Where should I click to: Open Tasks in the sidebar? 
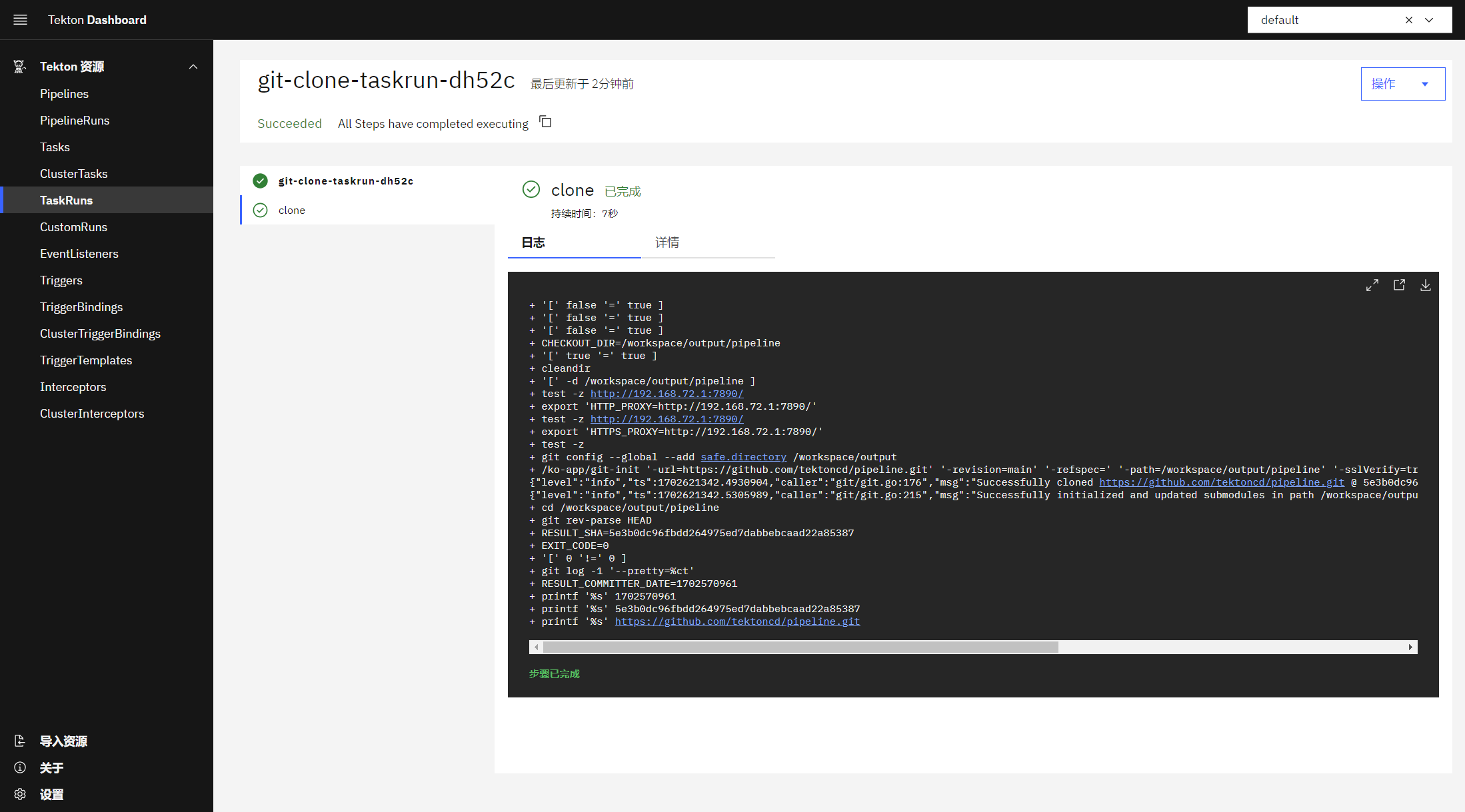click(x=107, y=147)
